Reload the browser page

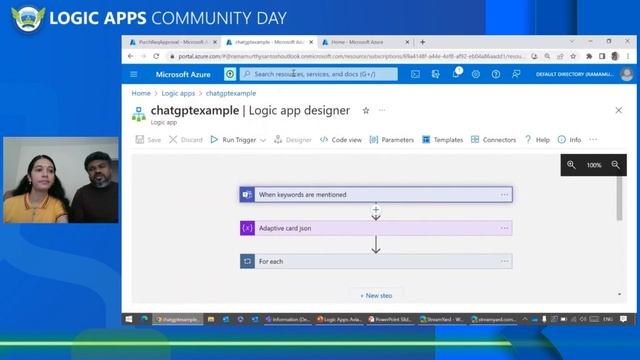pyautogui.click(x=156, y=56)
